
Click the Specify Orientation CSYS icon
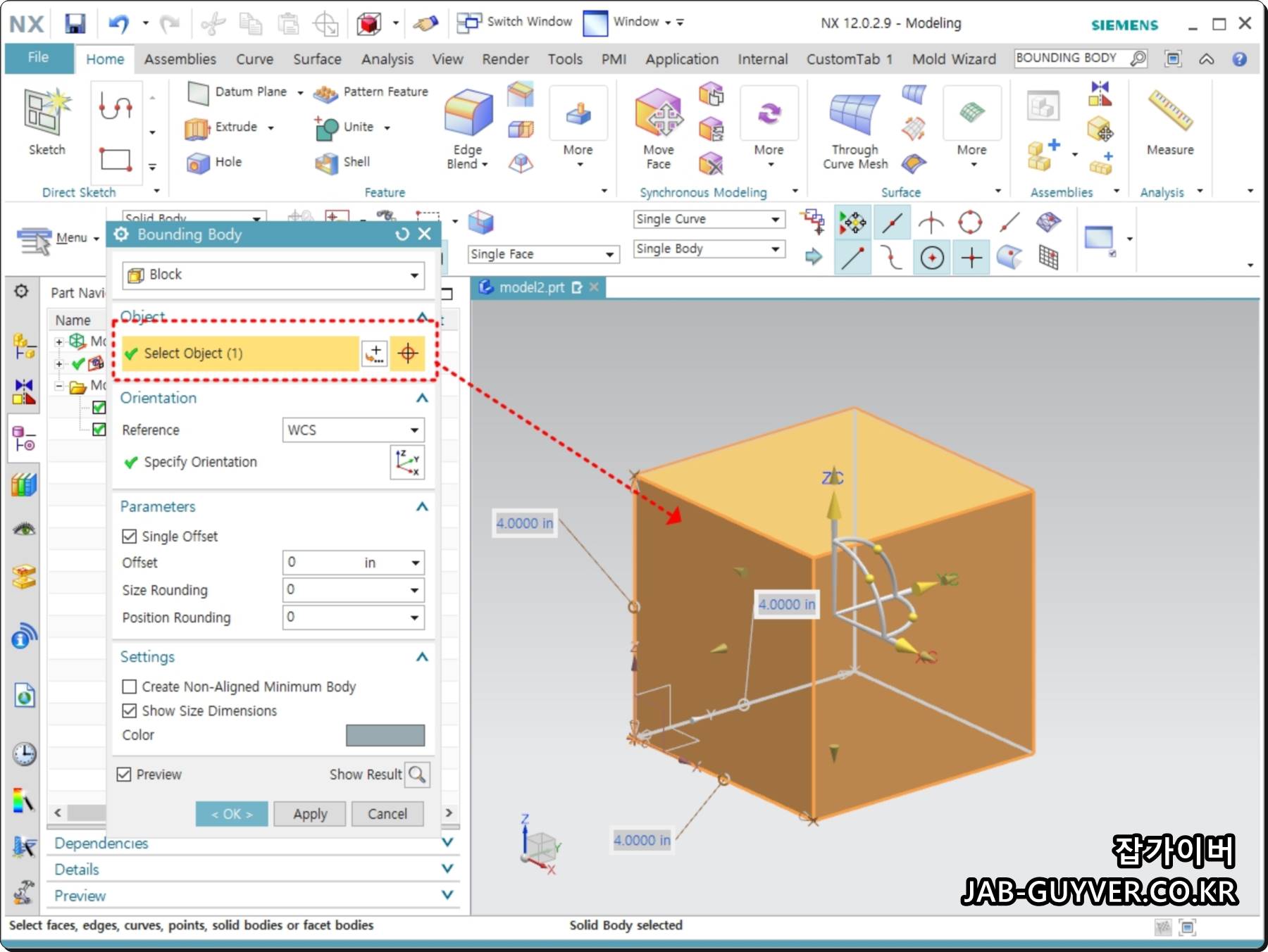click(x=407, y=463)
